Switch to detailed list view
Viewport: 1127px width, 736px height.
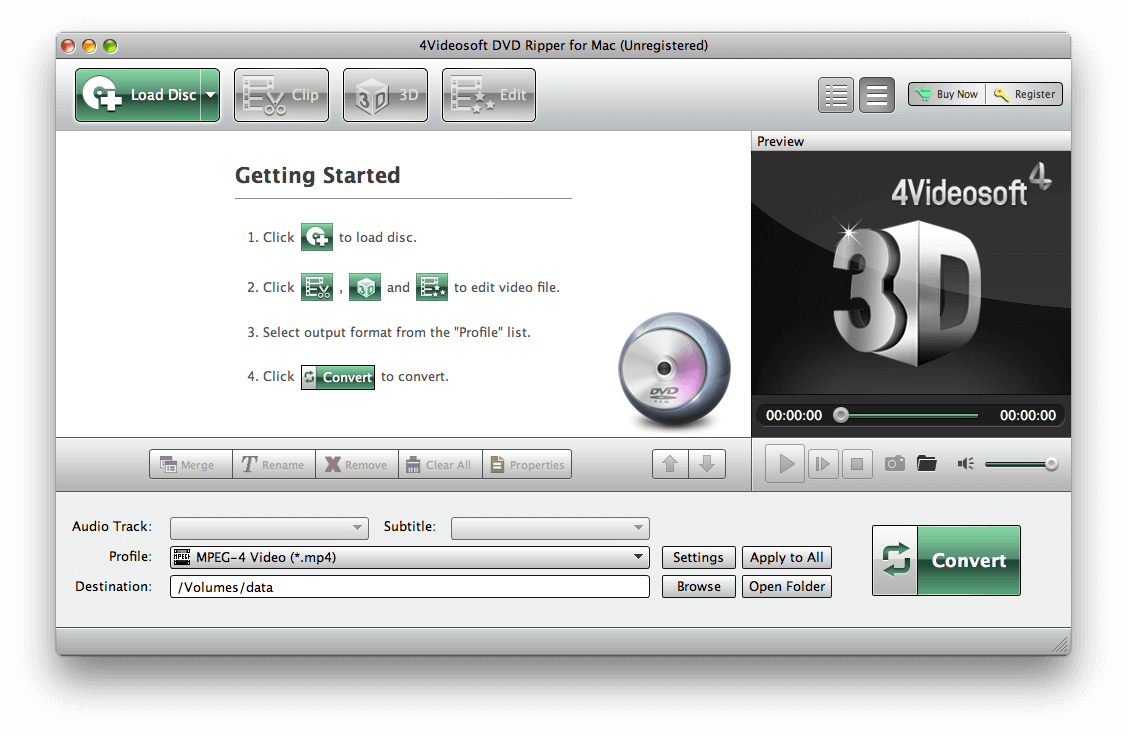[836, 95]
